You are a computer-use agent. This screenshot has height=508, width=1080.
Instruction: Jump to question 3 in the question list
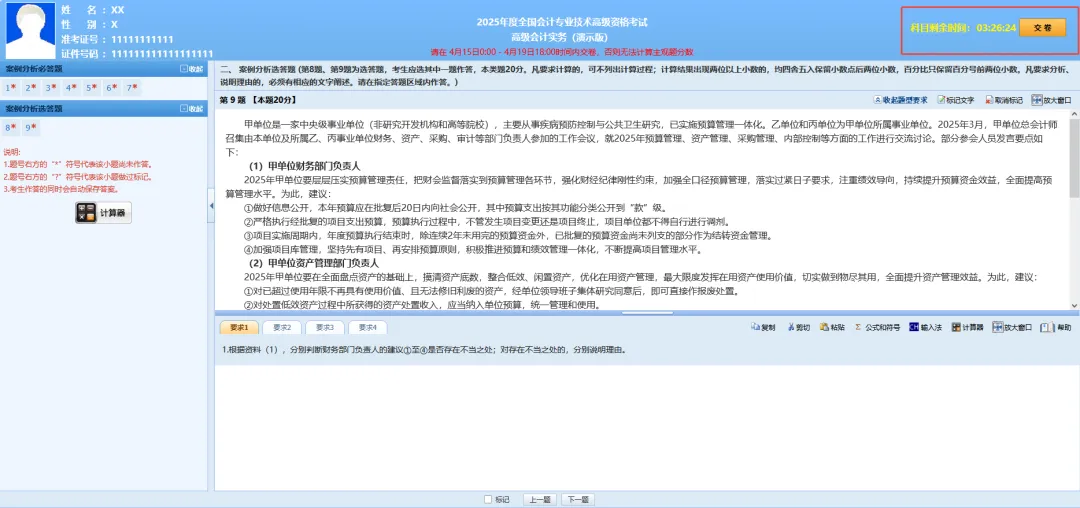(50, 87)
